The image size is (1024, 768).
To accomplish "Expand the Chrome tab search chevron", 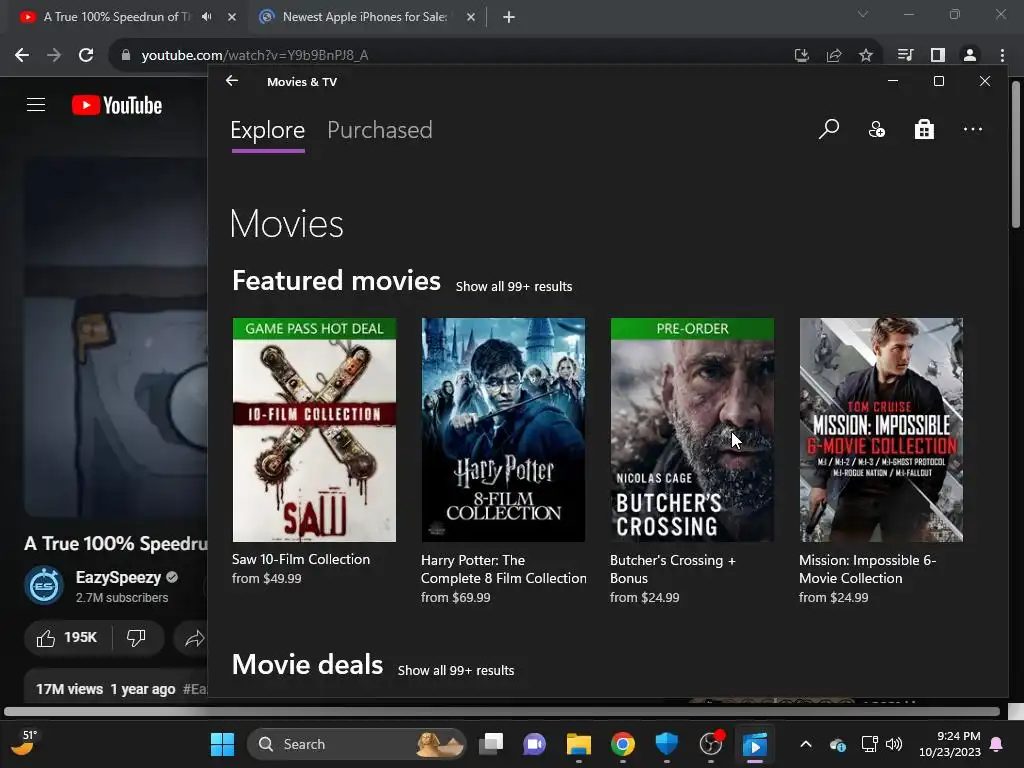I will point(863,14).
